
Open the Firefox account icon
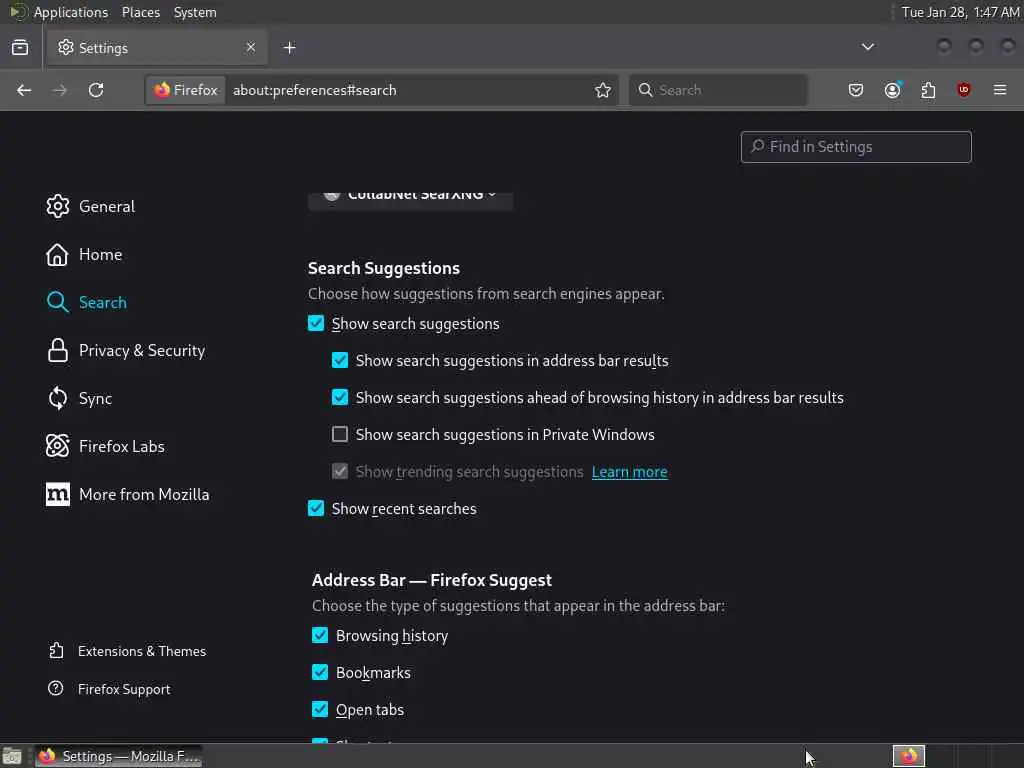click(x=892, y=90)
